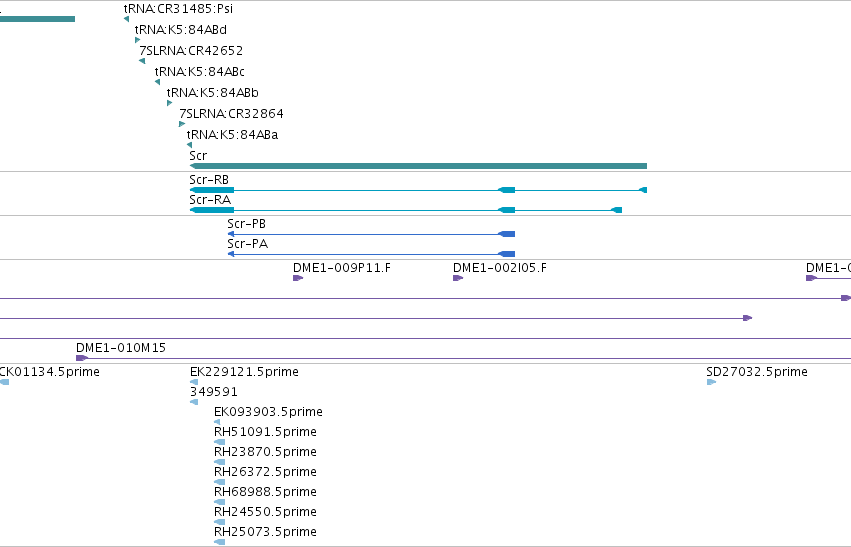Select the tRNA:K5:84ABd arrow glyph
Viewport: 851px width, 547px height.
pos(137,40)
